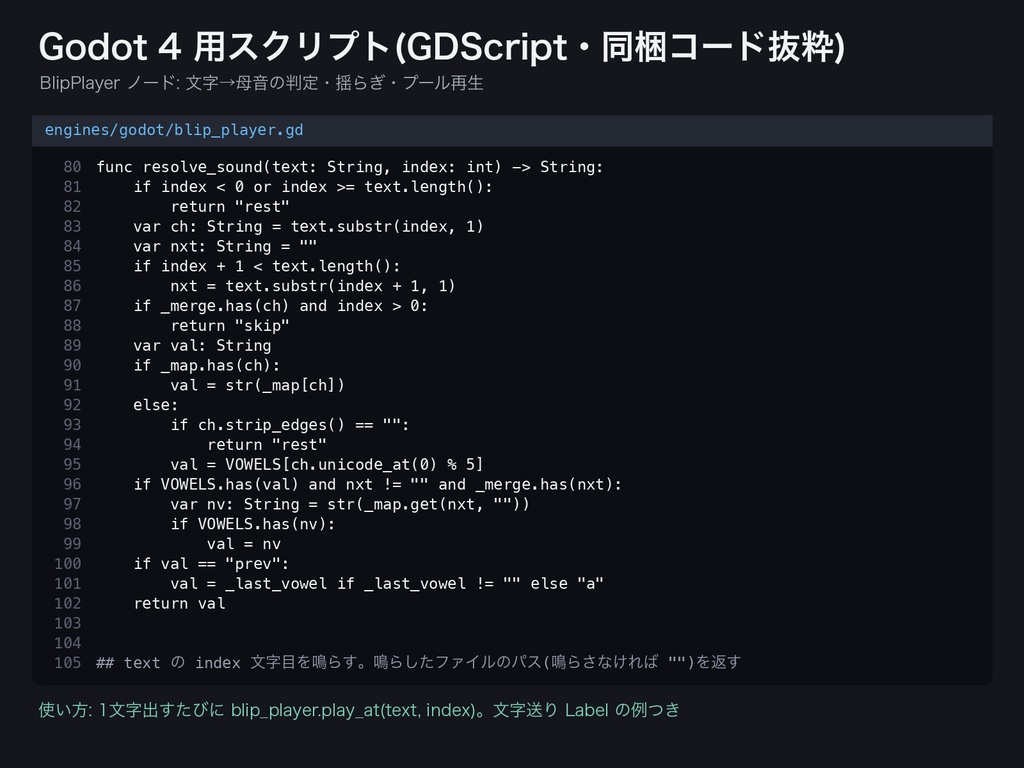Click the first return "rest" on line 82
Image resolution: width=1024 pixels, height=768 pixels.
[230, 207]
